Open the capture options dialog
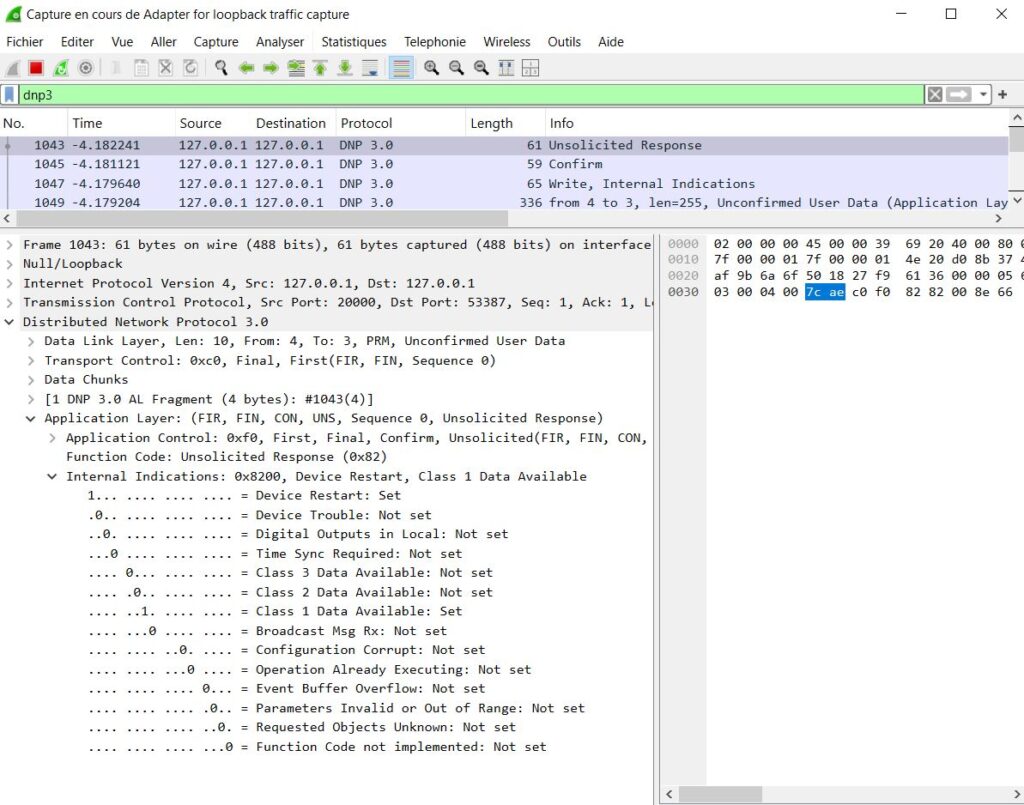 pos(85,68)
